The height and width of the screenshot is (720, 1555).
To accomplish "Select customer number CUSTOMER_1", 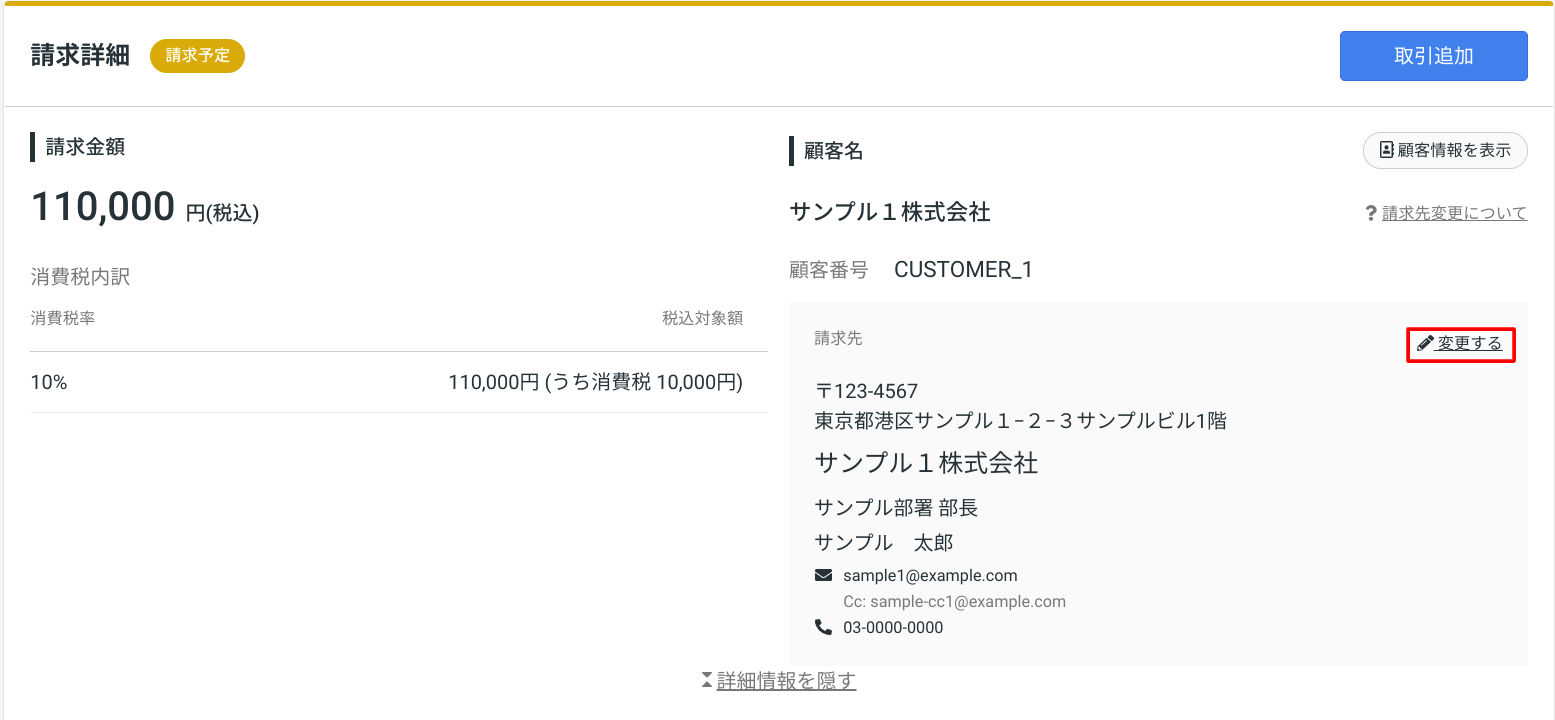I will 963,269.
